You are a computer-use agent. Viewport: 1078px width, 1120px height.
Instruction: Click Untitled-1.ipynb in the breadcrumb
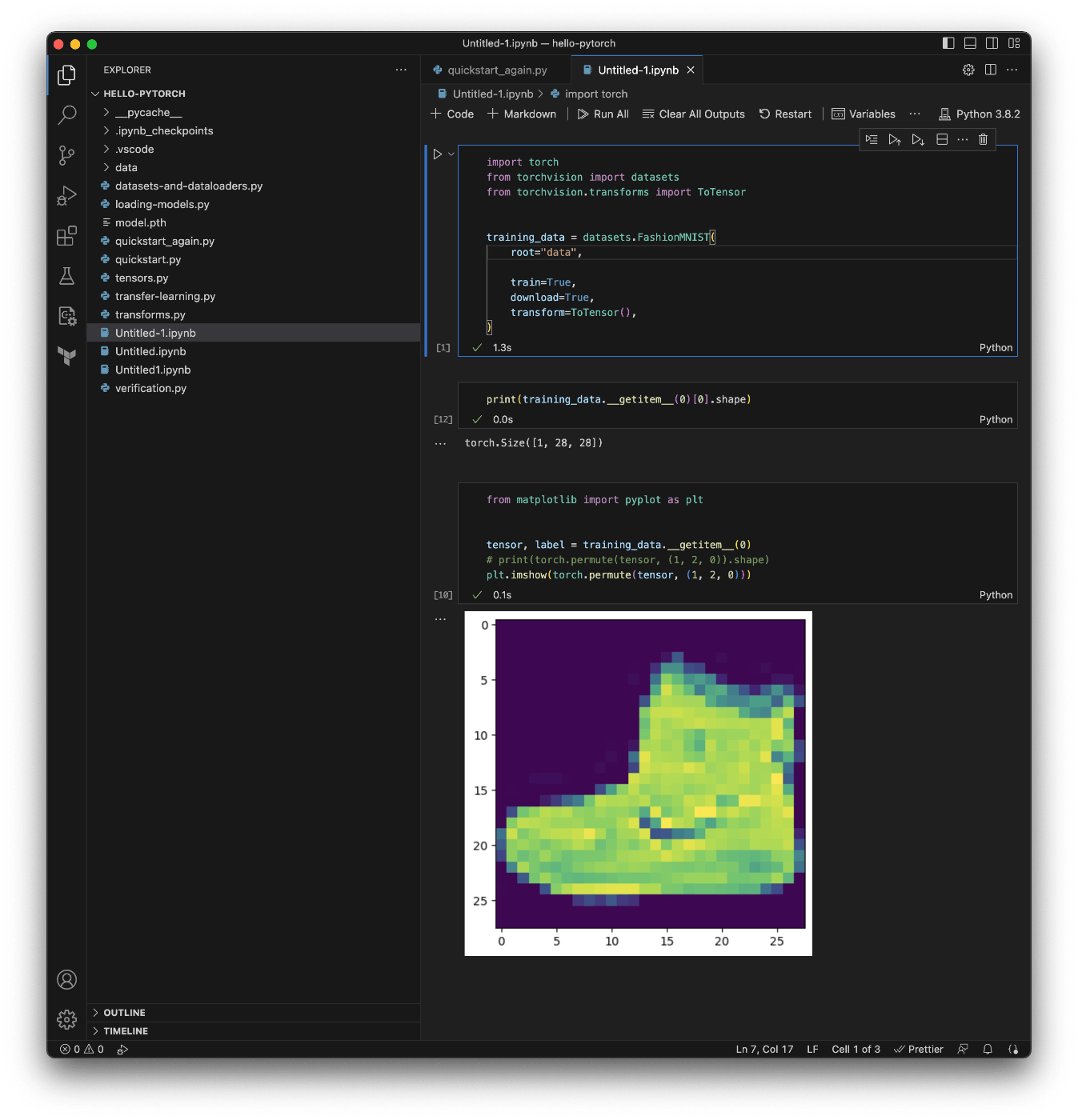click(485, 94)
